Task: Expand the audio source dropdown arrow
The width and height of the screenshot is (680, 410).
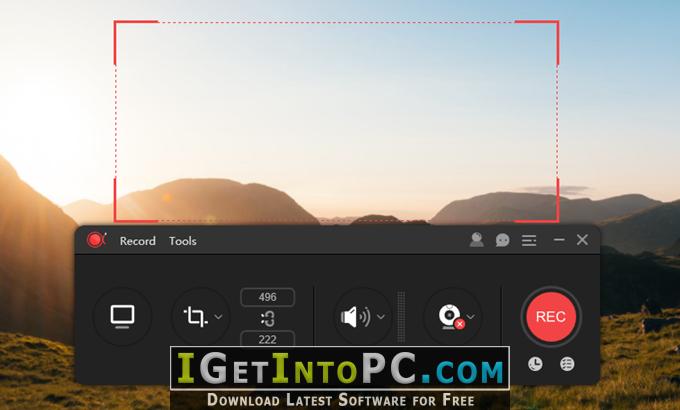Action: [381, 317]
